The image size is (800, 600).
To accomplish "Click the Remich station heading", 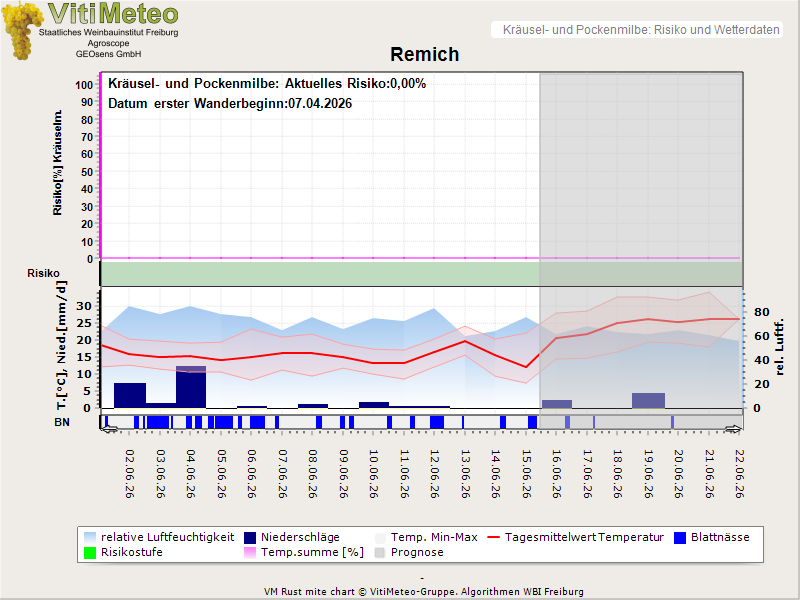I will tap(424, 55).
